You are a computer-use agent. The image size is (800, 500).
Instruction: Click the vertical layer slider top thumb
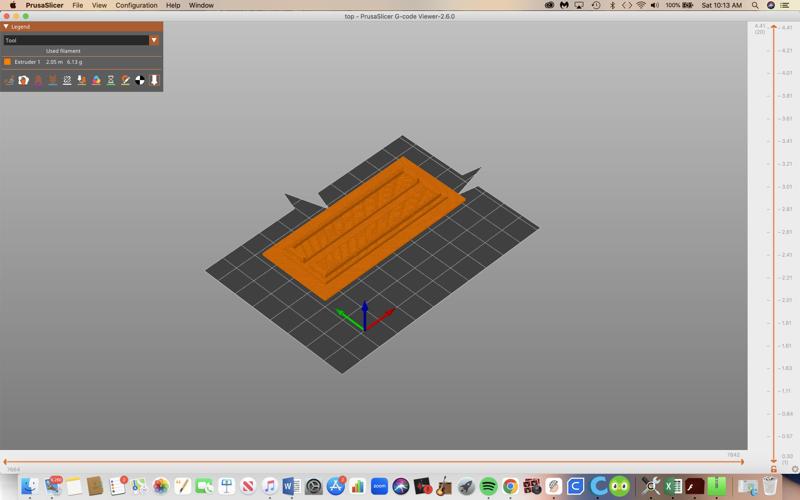coord(774,26)
